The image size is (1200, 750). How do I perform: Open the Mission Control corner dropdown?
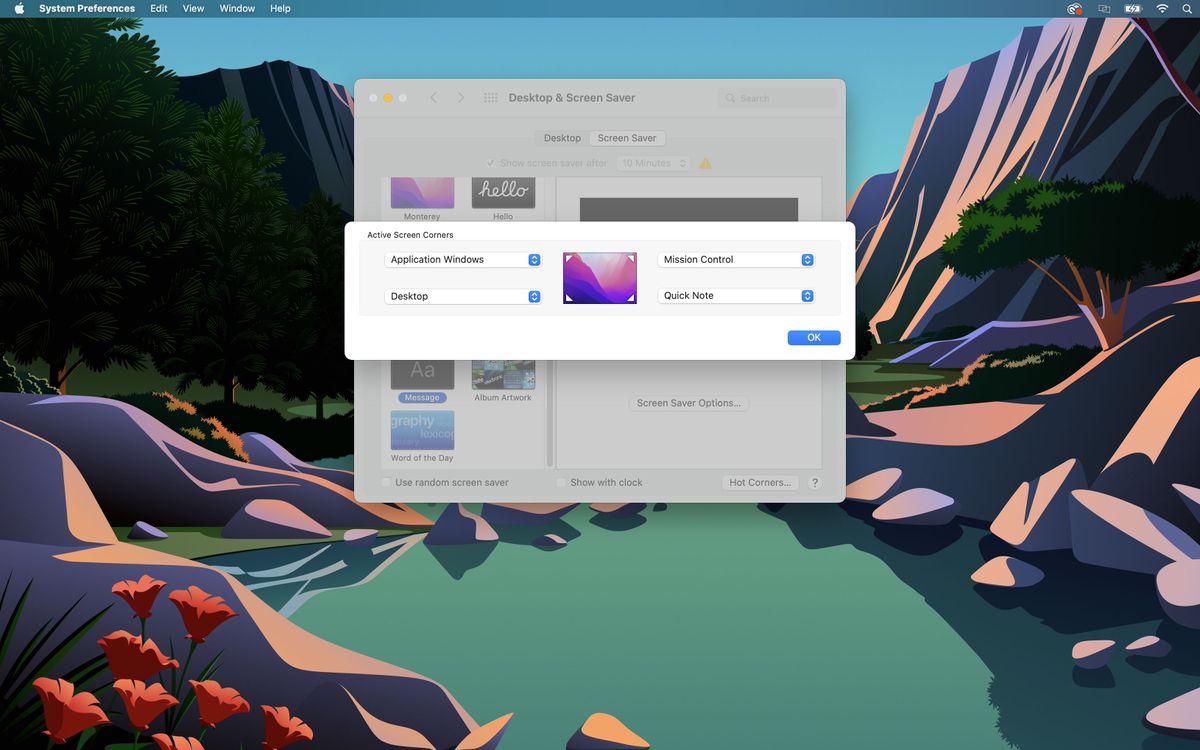point(736,259)
